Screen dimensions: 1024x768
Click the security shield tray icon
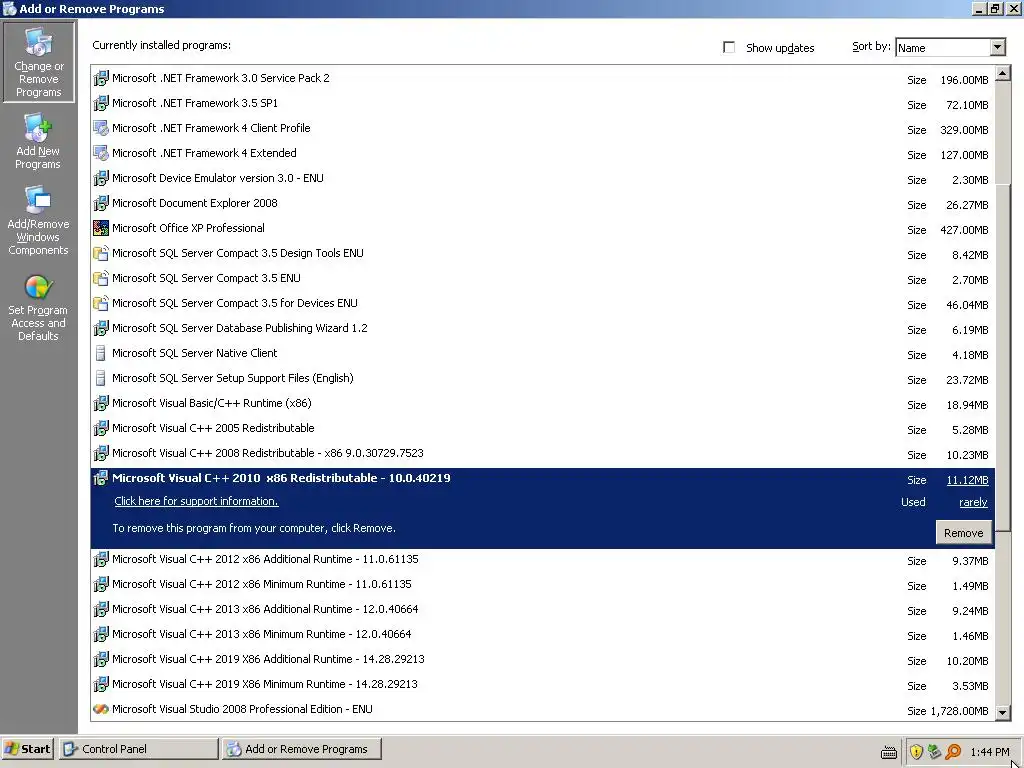[916, 752]
